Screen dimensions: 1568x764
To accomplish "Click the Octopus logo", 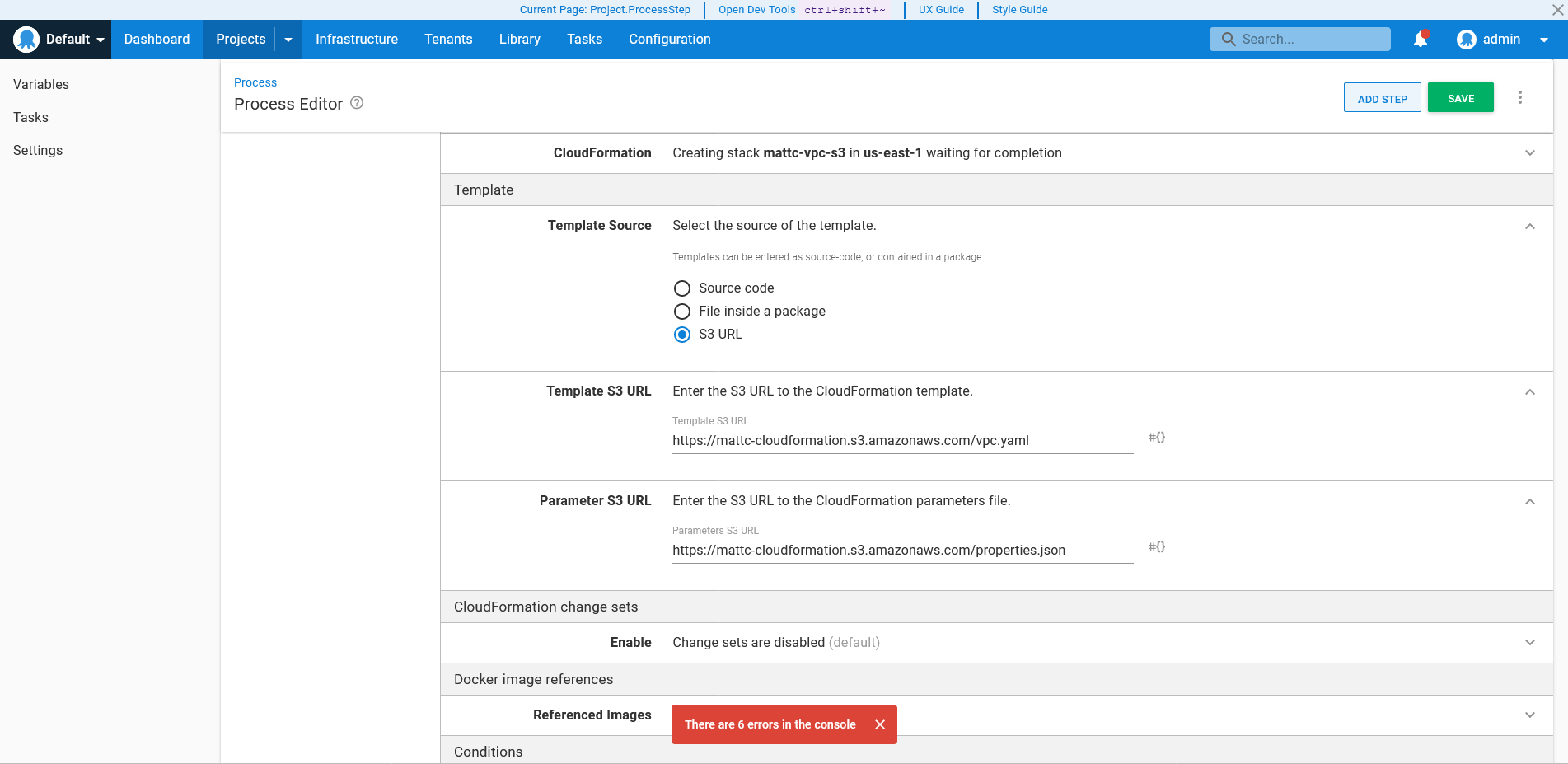I will (26, 39).
